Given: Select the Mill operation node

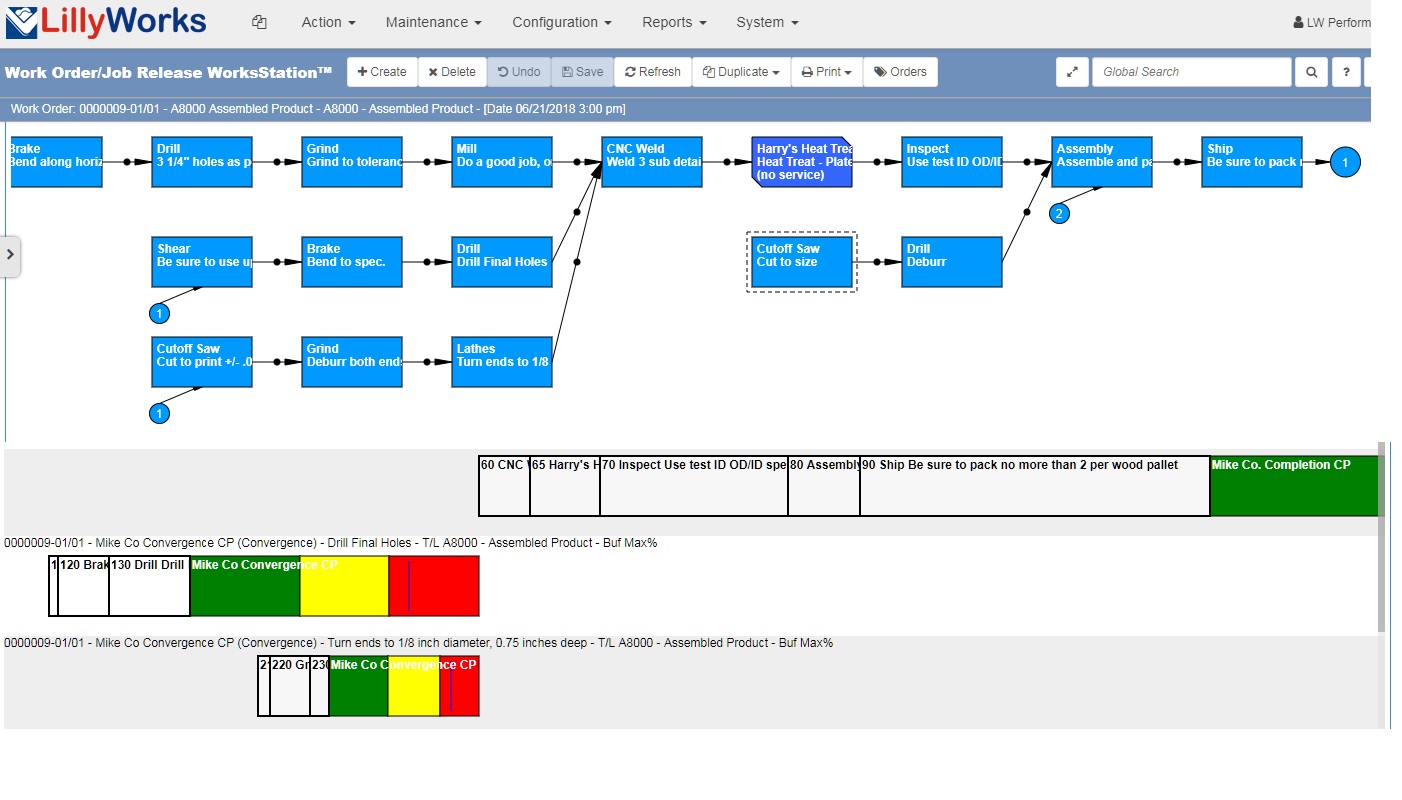Looking at the screenshot, I should point(502,162).
